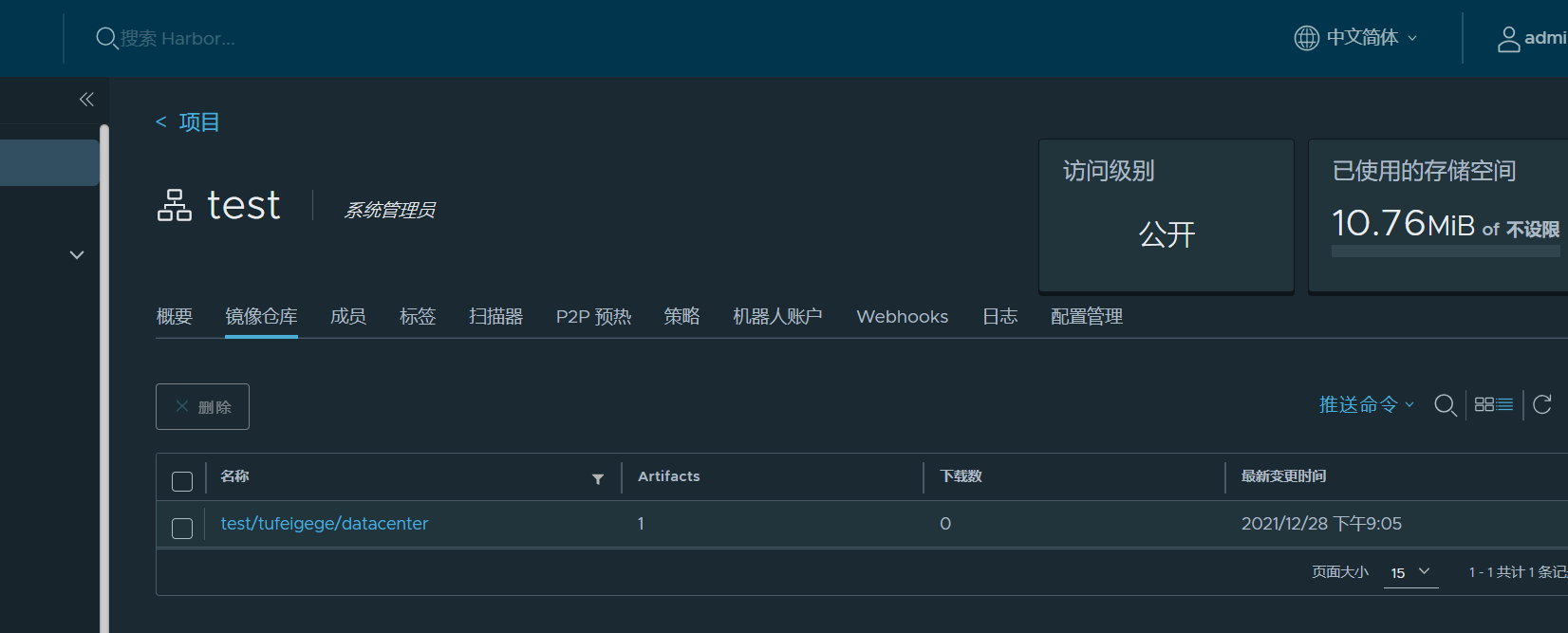Image resolution: width=1568 pixels, height=633 pixels.
Task: Click the highlighted sidebar menu item
Action: [49, 162]
